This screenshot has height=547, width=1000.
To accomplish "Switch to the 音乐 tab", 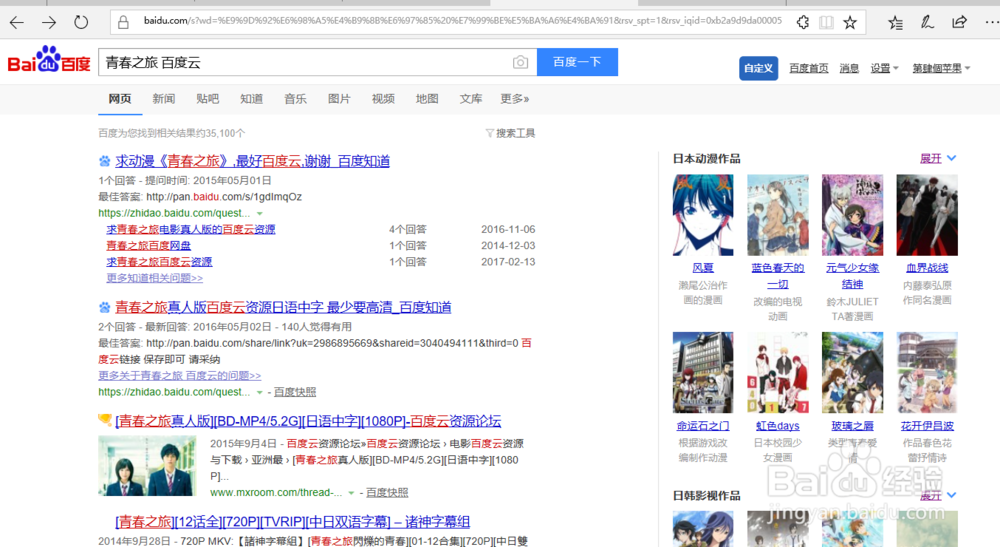I will (295, 99).
